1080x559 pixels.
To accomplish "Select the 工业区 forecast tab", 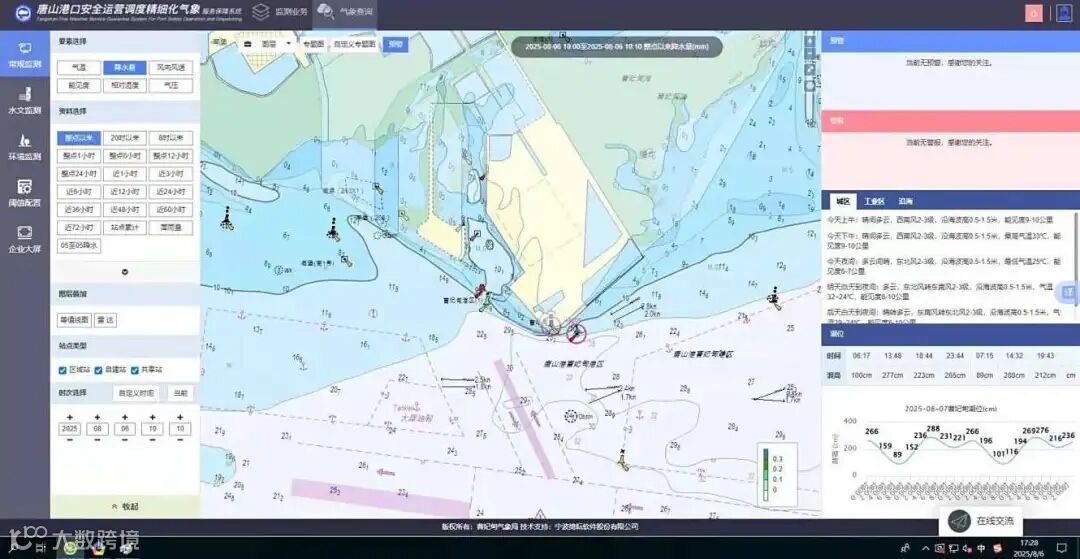I will pyautogui.click(x=874, y=202).
